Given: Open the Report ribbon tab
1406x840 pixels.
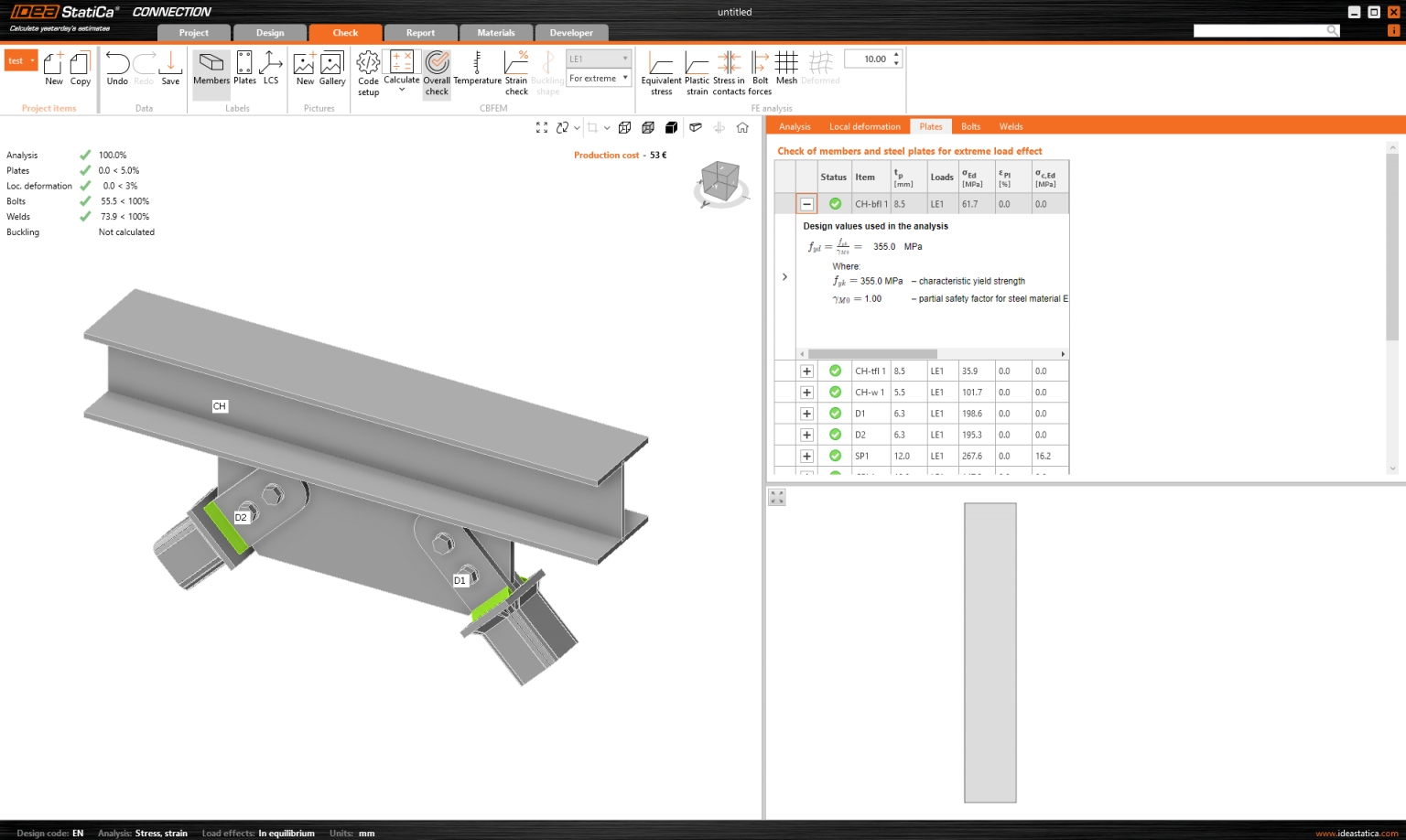Looking at the screenshot, I should 420,32.
